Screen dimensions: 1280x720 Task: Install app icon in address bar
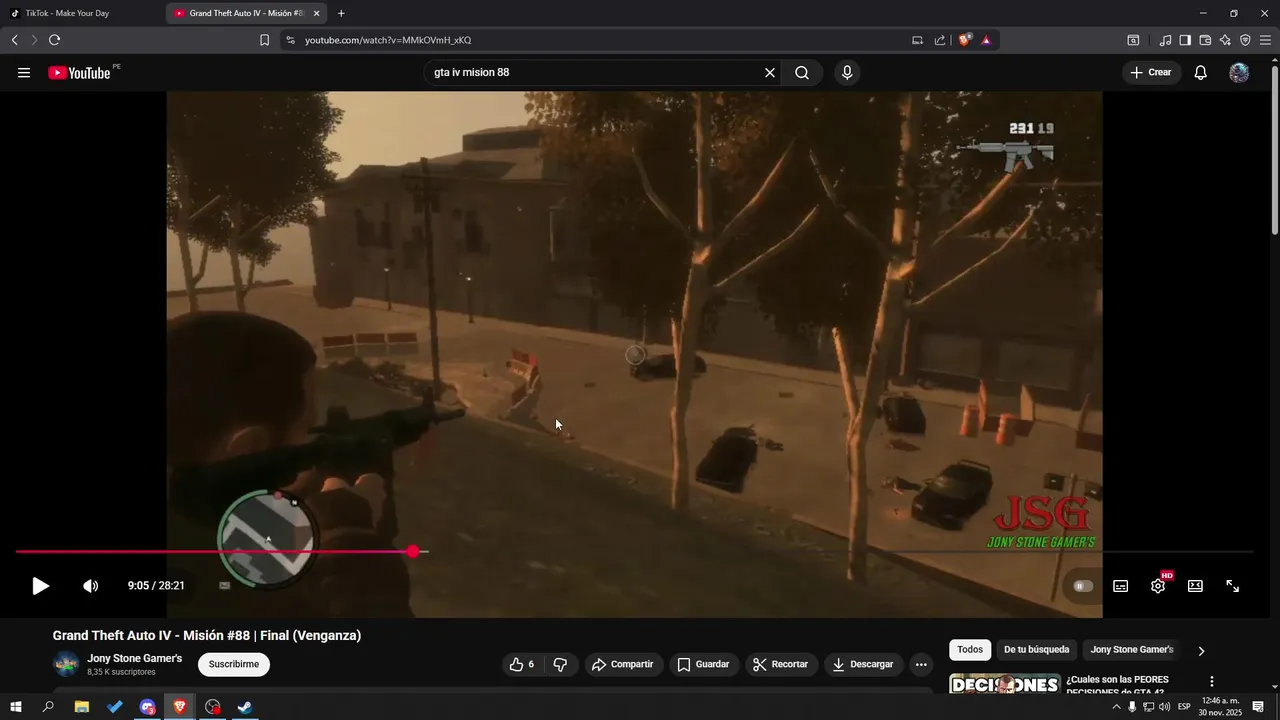917,40
